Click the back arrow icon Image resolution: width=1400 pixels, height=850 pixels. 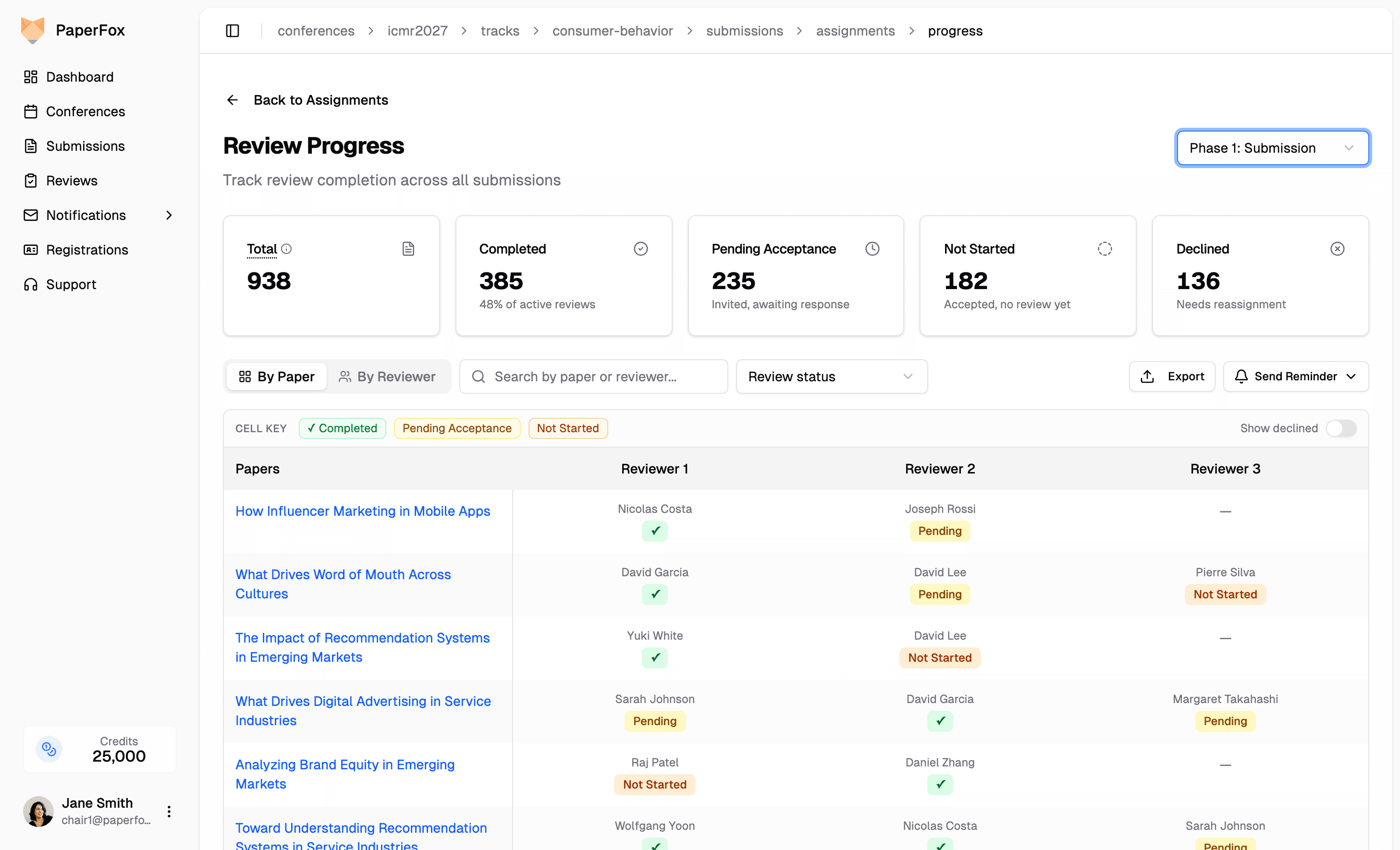coord(233,100)
